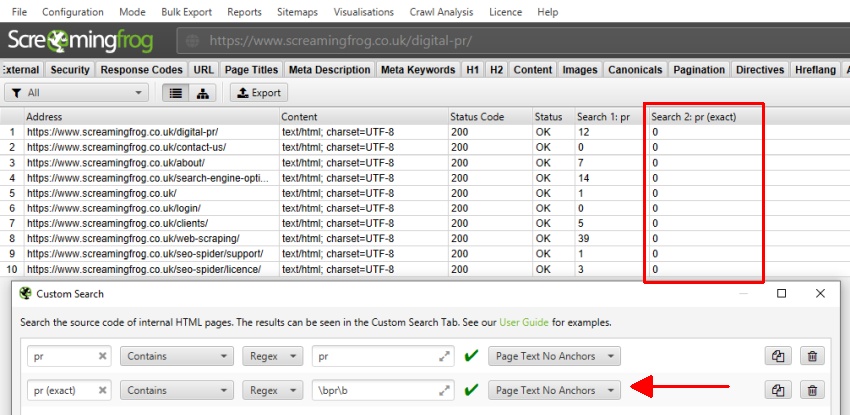Open the Bulk Export menu
This screenshot has width=850, height=415.
click(x=186, y=12)
